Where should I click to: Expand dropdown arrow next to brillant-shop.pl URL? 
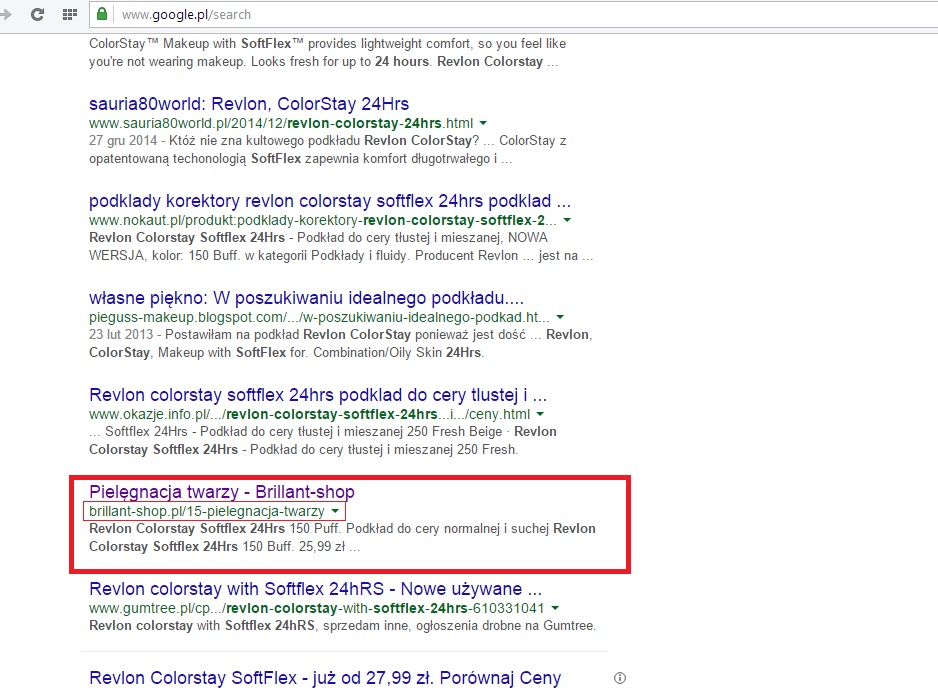coord(335,511)
